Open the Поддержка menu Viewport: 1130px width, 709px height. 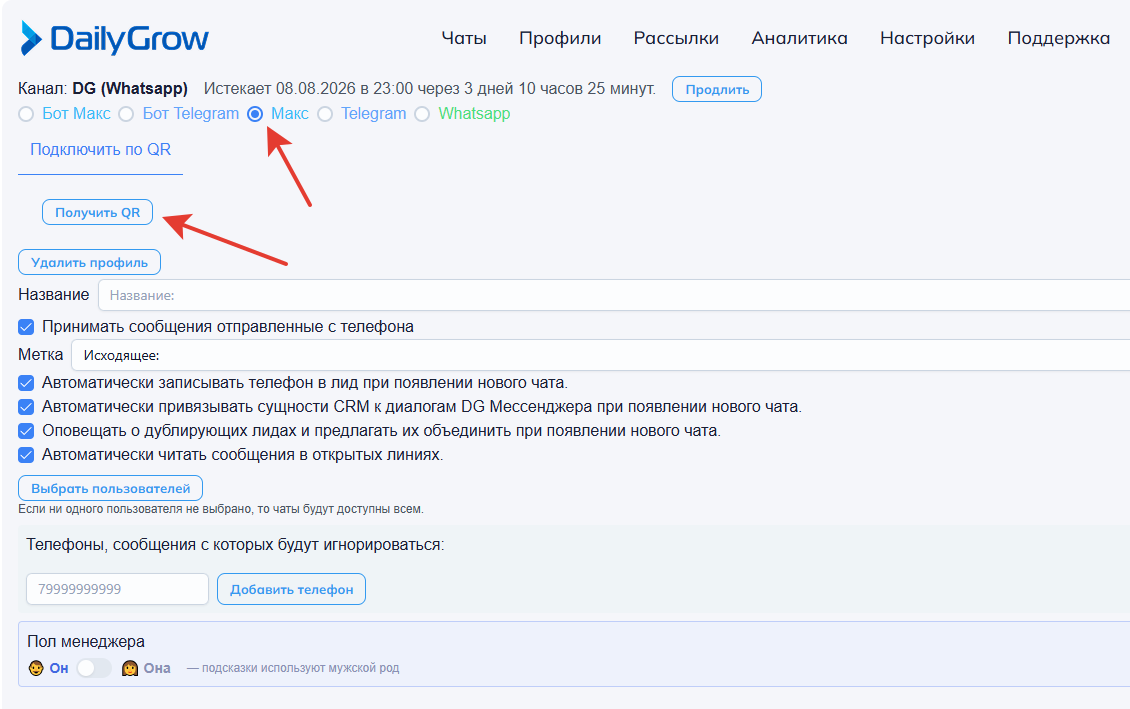[1059, 38]
